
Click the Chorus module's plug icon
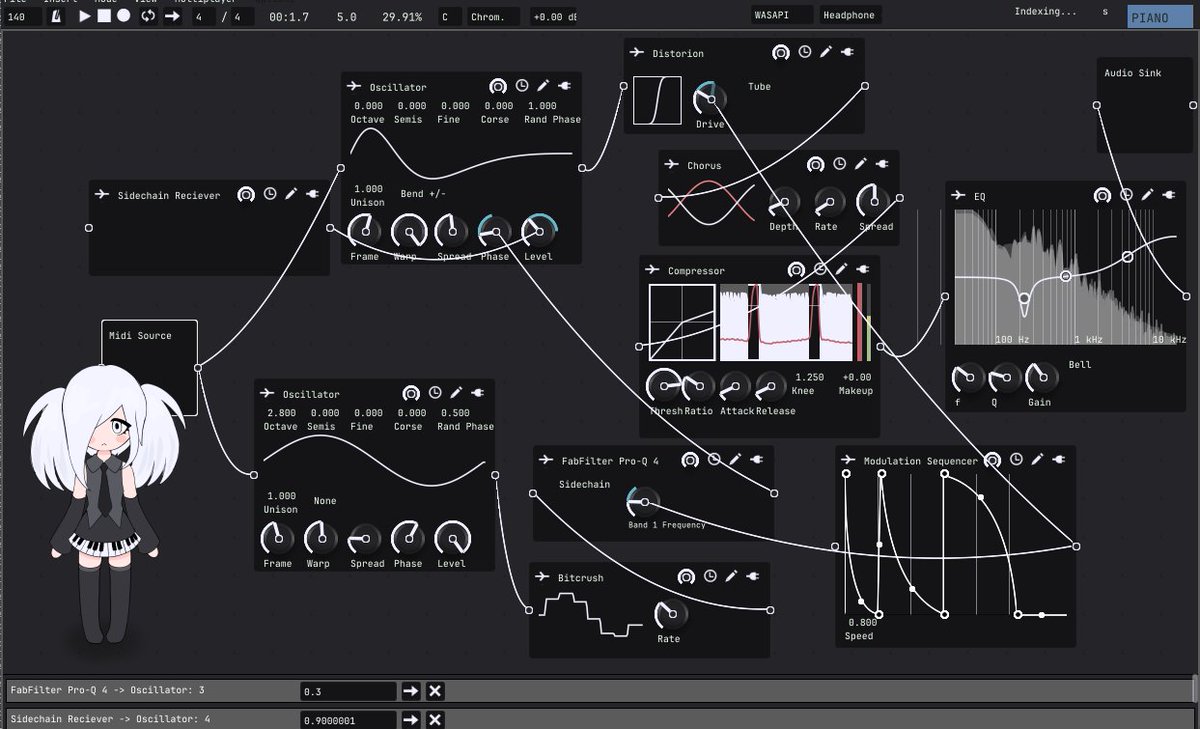pos(883,164)
